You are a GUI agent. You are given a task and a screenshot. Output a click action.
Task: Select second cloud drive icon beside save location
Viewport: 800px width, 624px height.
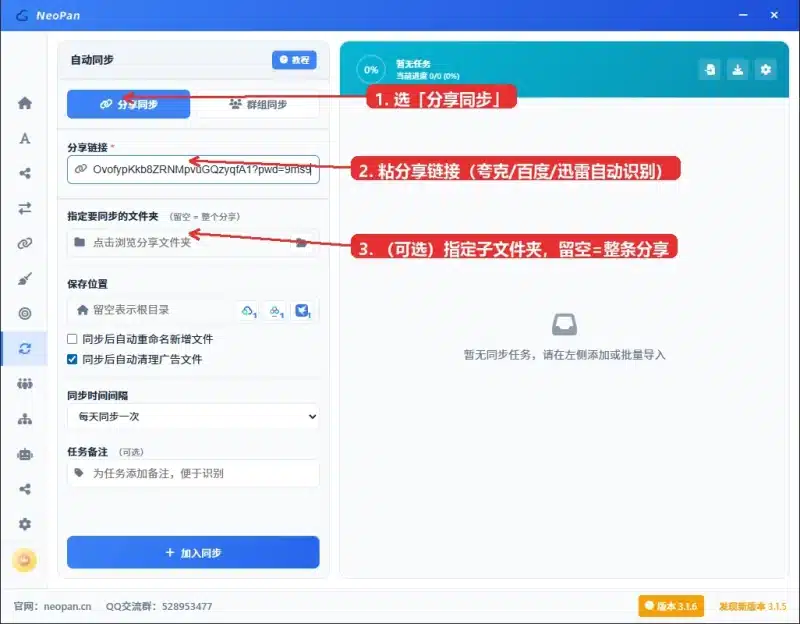[276, 311]
